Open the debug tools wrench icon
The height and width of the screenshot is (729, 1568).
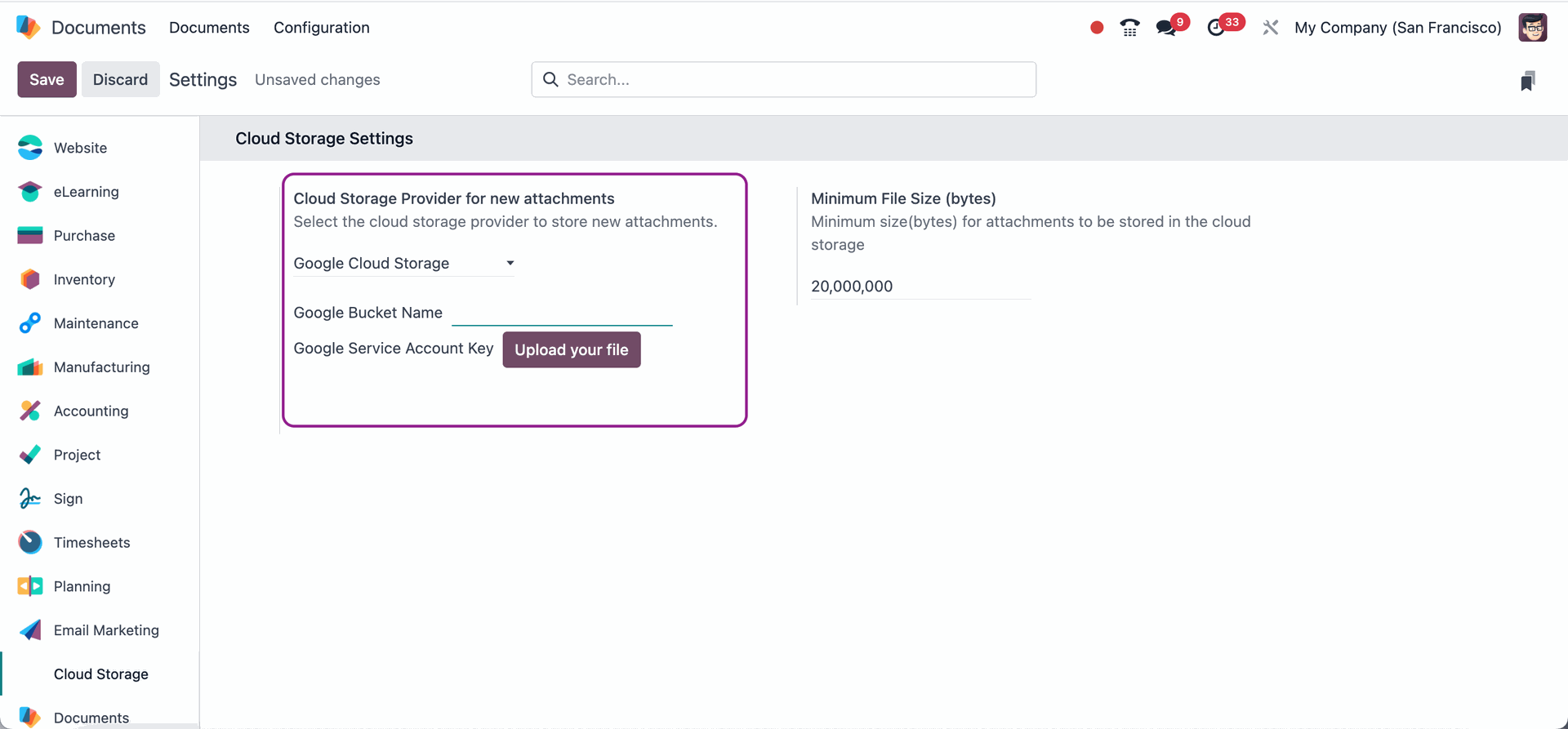(1270, 28)
